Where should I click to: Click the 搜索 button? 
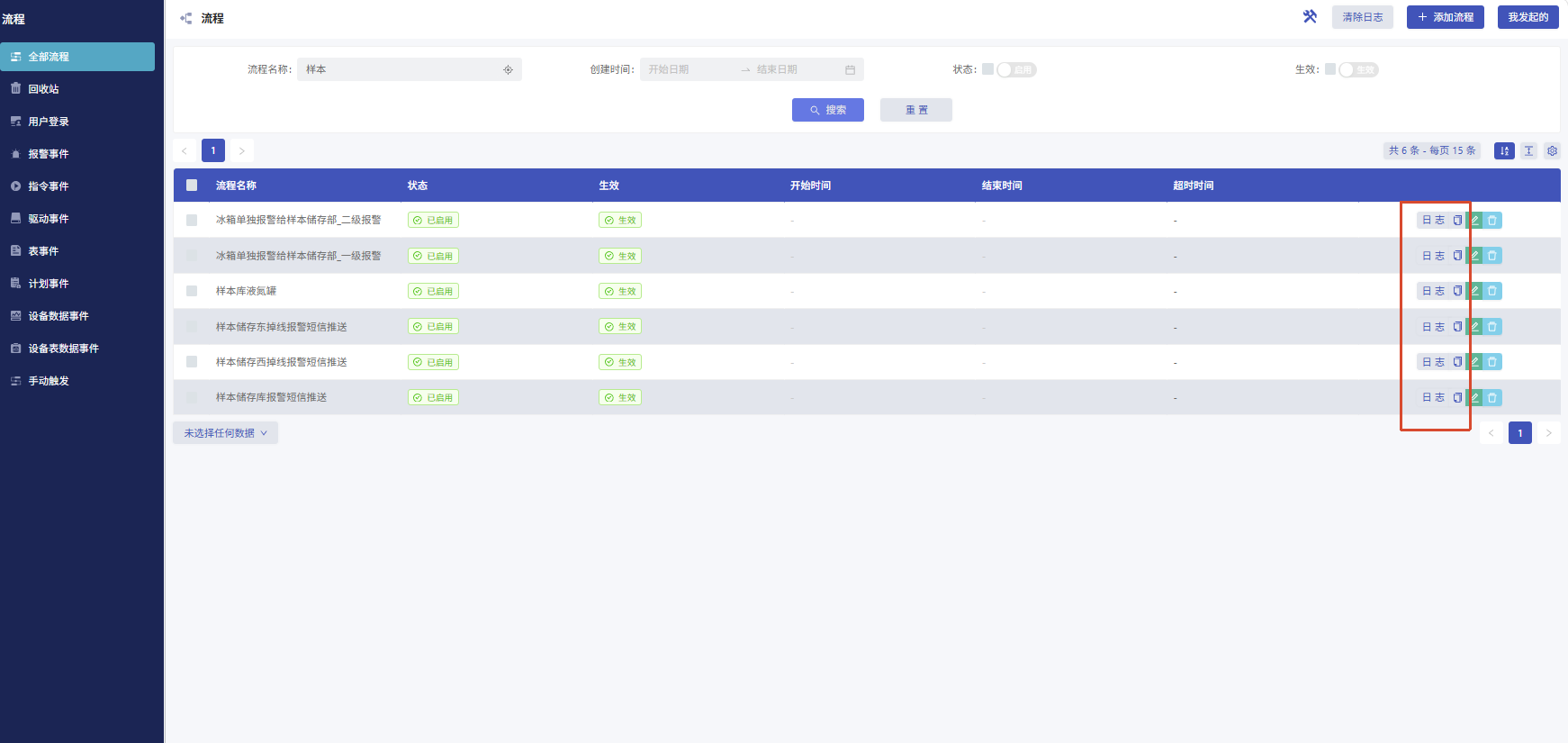point(828,110)
